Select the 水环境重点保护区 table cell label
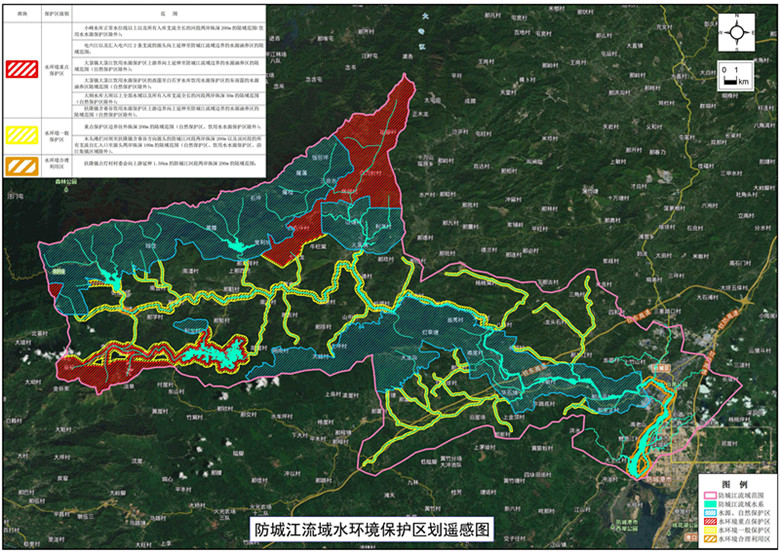 click(55, 69)
